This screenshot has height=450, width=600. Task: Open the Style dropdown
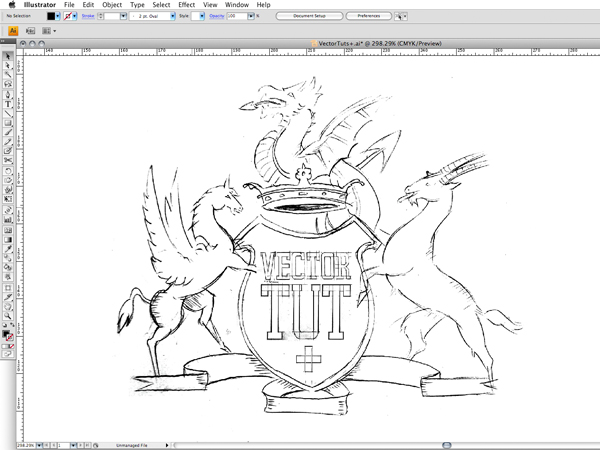(202, 16)
